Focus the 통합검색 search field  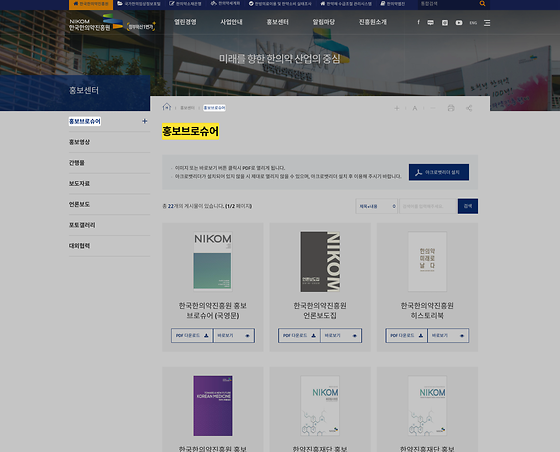coord(448,4)
